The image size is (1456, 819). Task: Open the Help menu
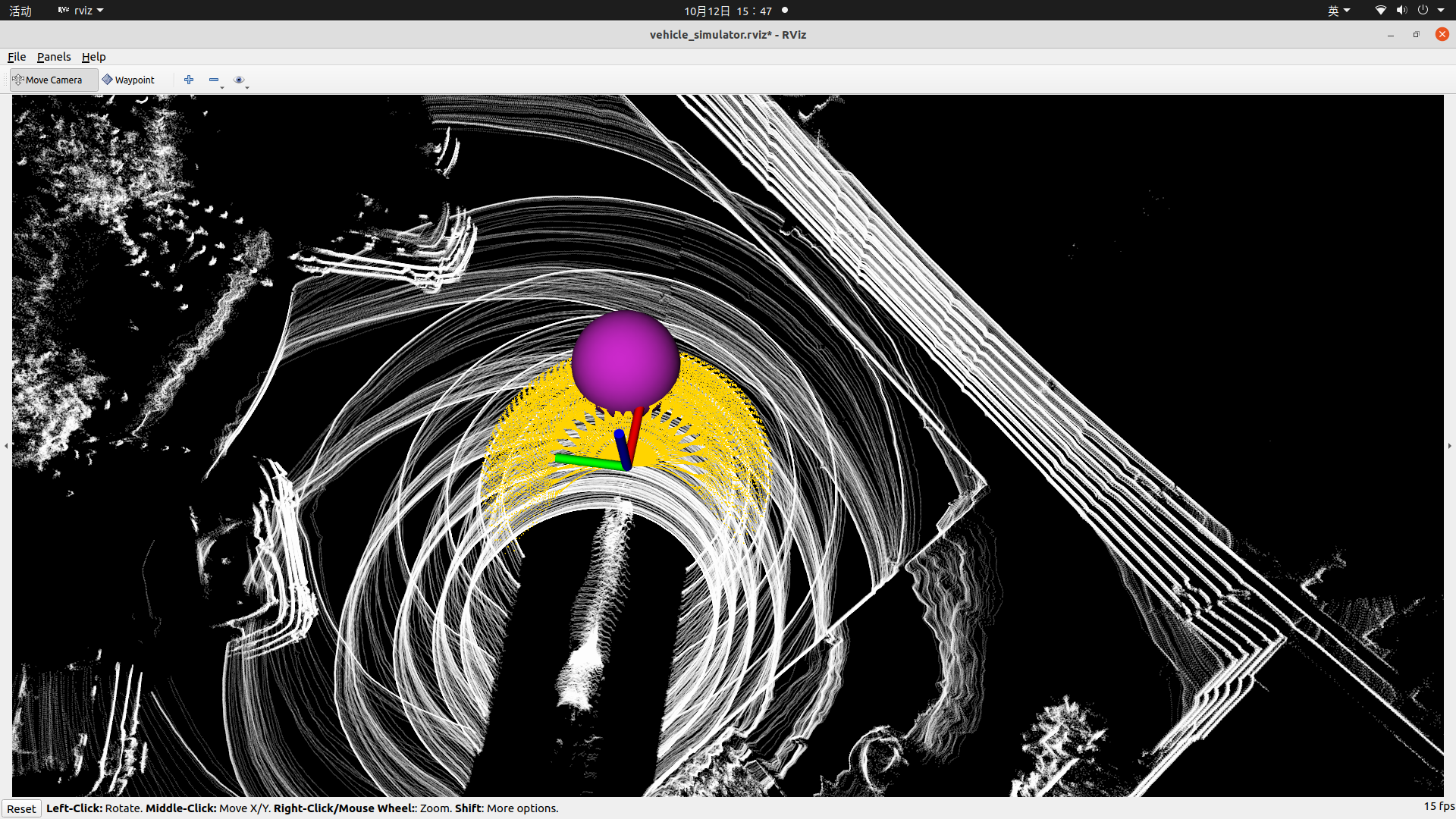[x=93, y=57]
